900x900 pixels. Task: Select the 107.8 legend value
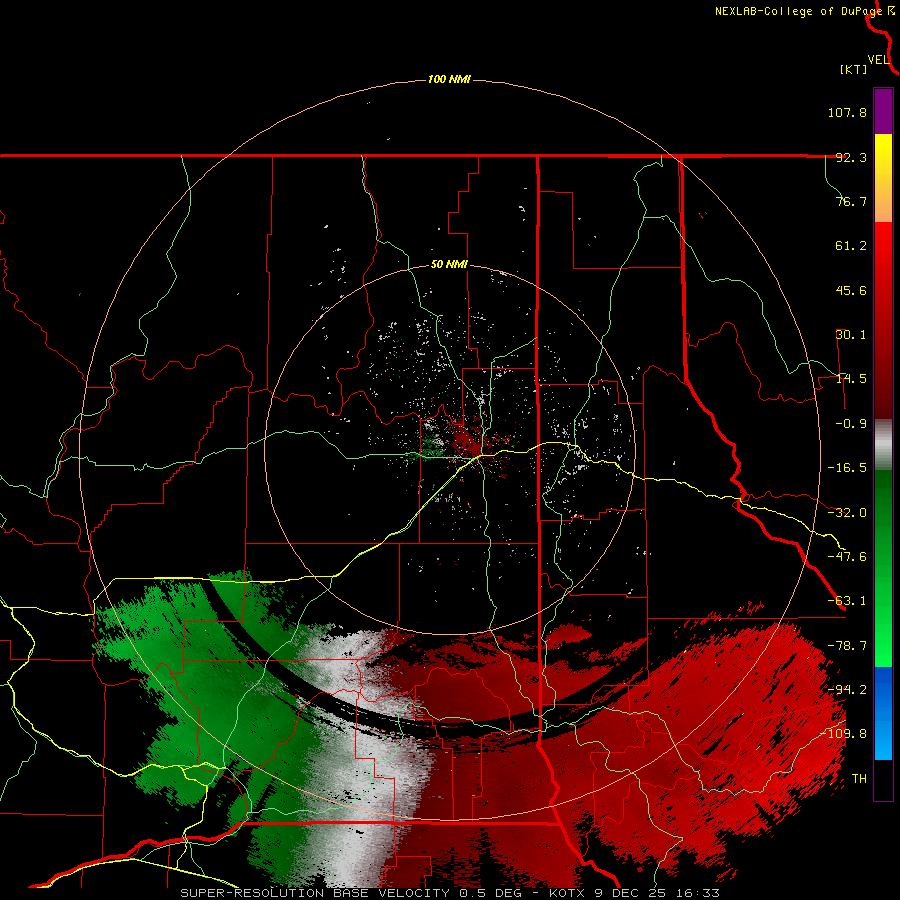pos(847,112)
